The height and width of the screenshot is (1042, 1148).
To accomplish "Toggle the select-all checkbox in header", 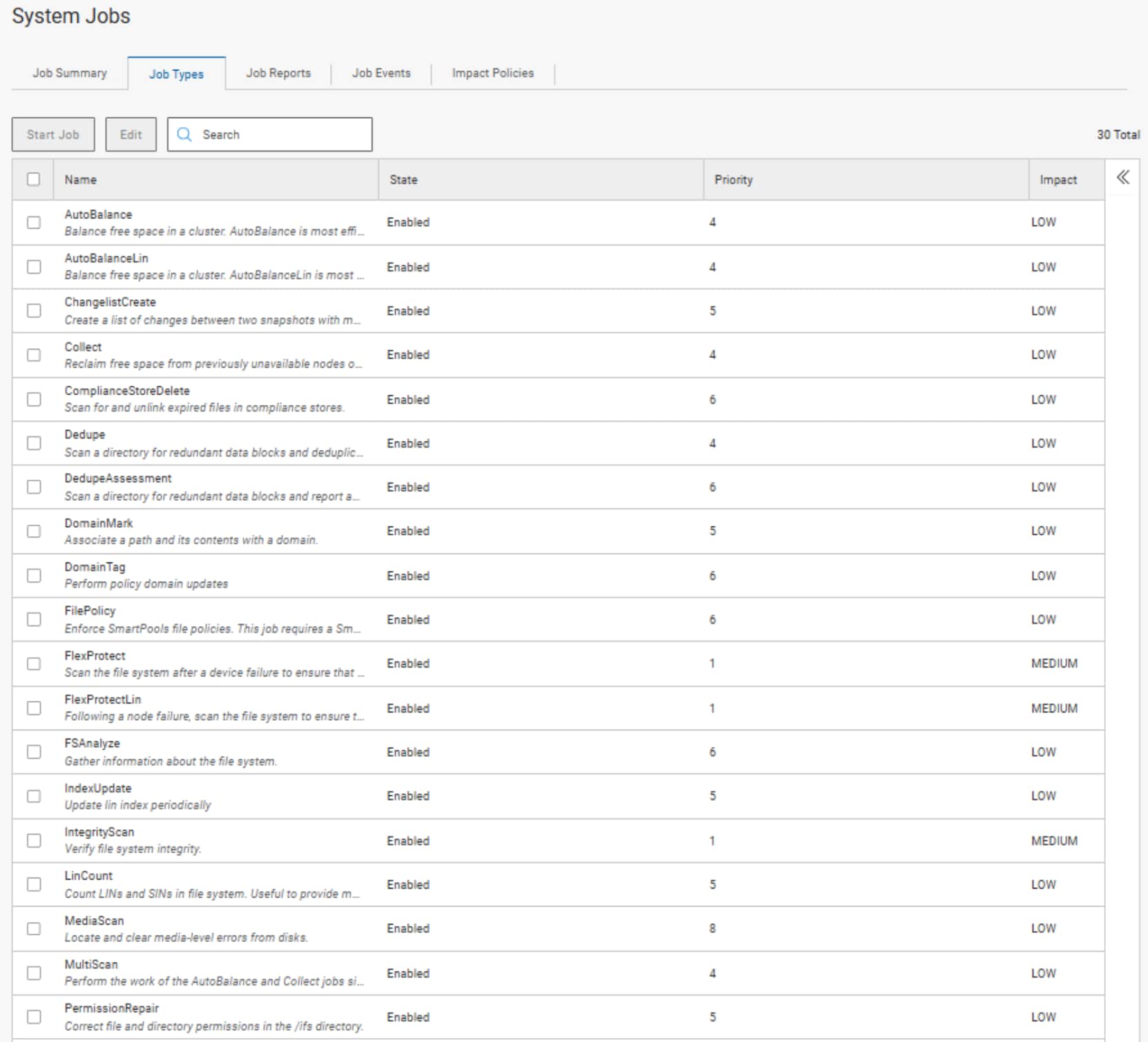I will coord(33,179).
